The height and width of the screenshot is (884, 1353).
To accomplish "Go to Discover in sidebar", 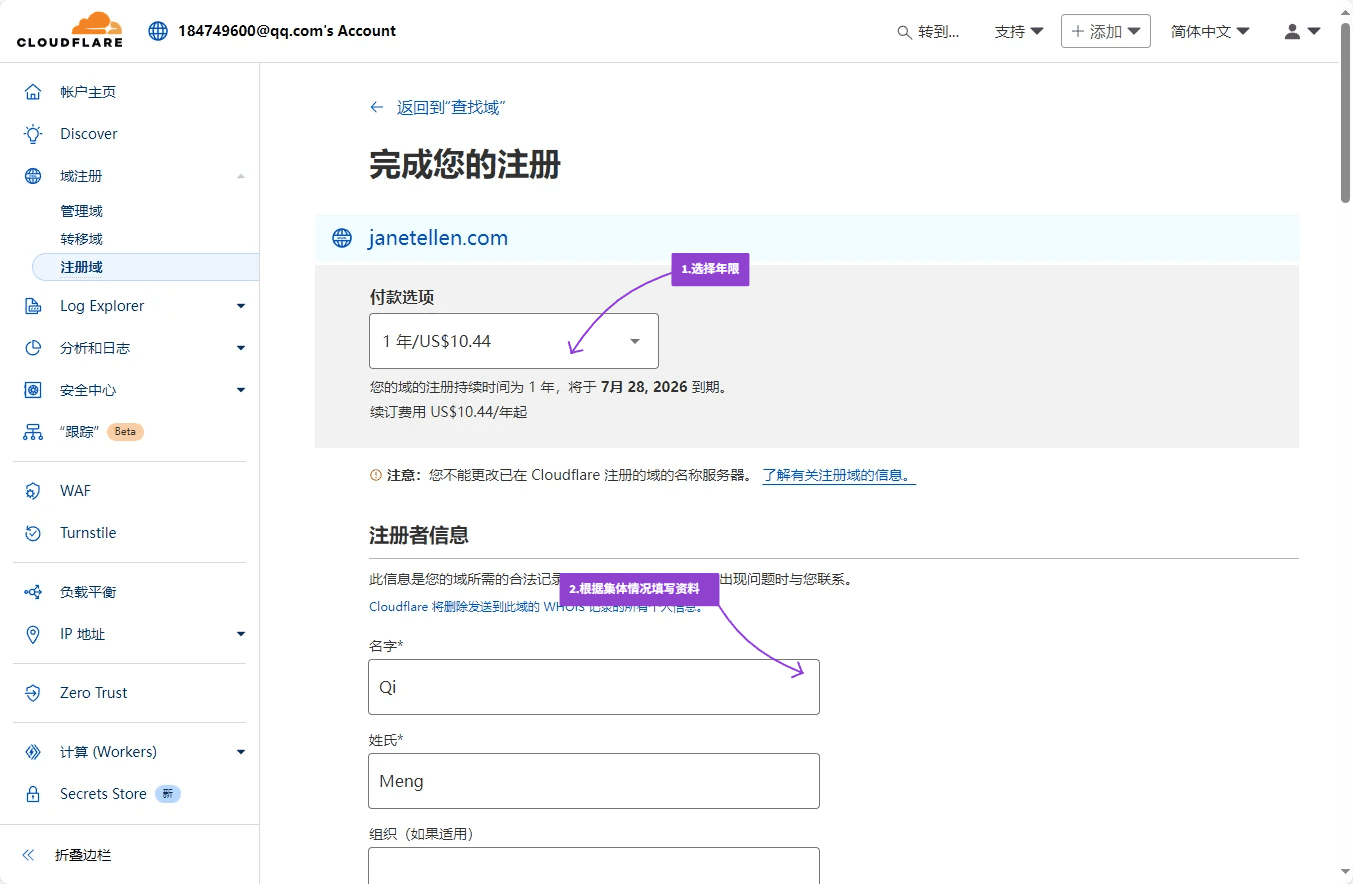I will click(x=88, y=134).
